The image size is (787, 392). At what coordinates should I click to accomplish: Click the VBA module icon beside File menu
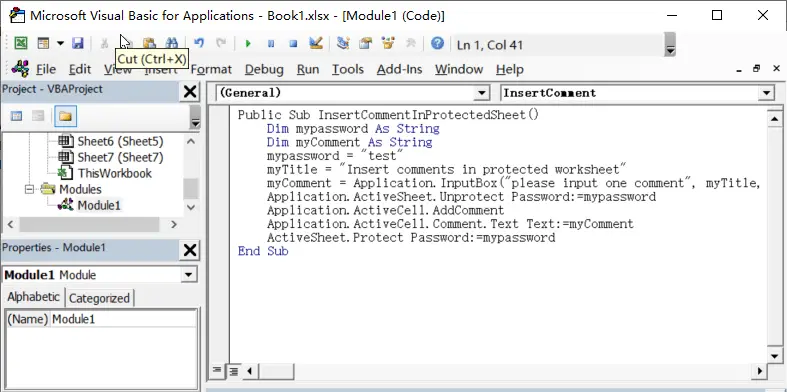(20, 68)
